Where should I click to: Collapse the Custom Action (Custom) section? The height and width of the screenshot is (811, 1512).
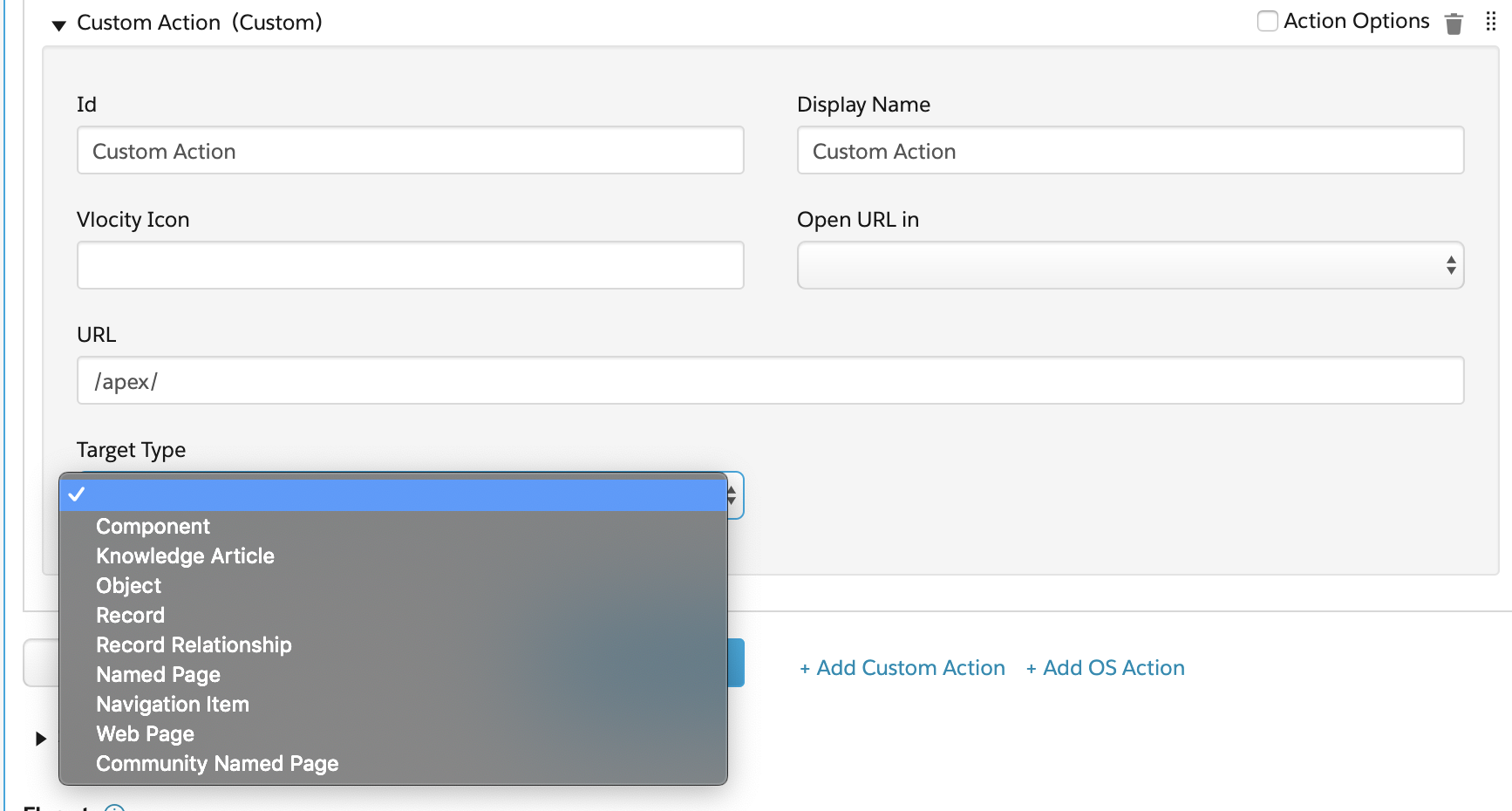58,24
